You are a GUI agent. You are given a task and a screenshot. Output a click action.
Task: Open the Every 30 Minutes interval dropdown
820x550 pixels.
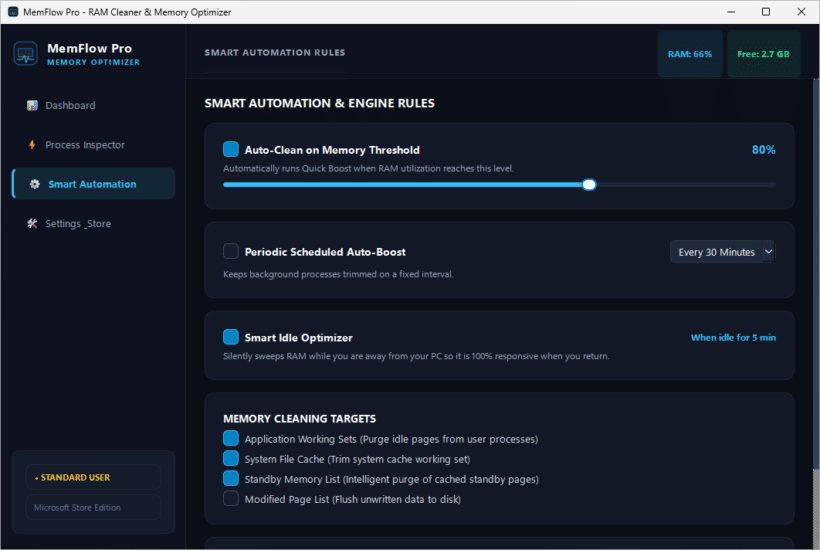pyautogui.click(x=722, y=252)
